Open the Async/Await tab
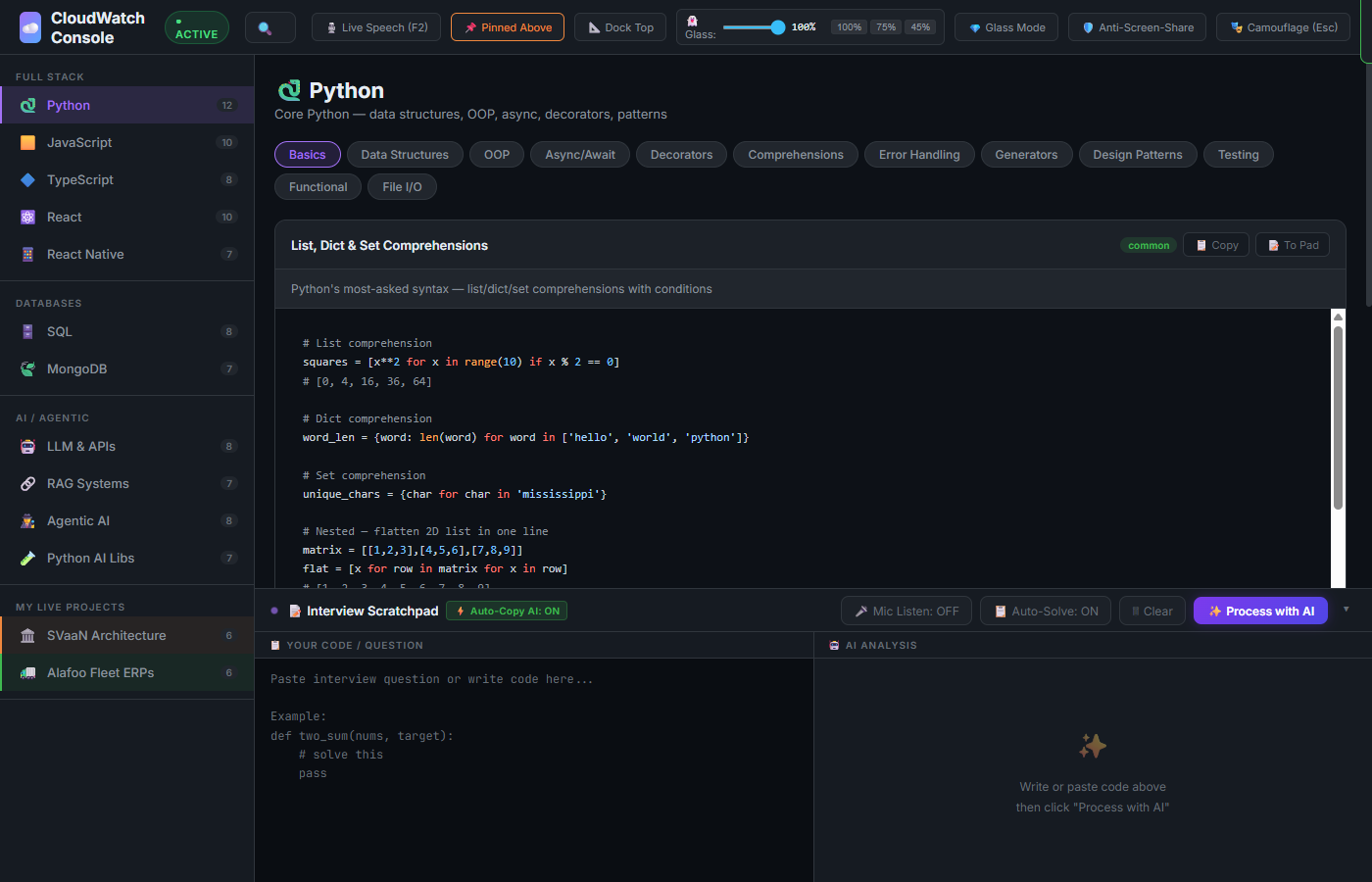 click(580, 155)
